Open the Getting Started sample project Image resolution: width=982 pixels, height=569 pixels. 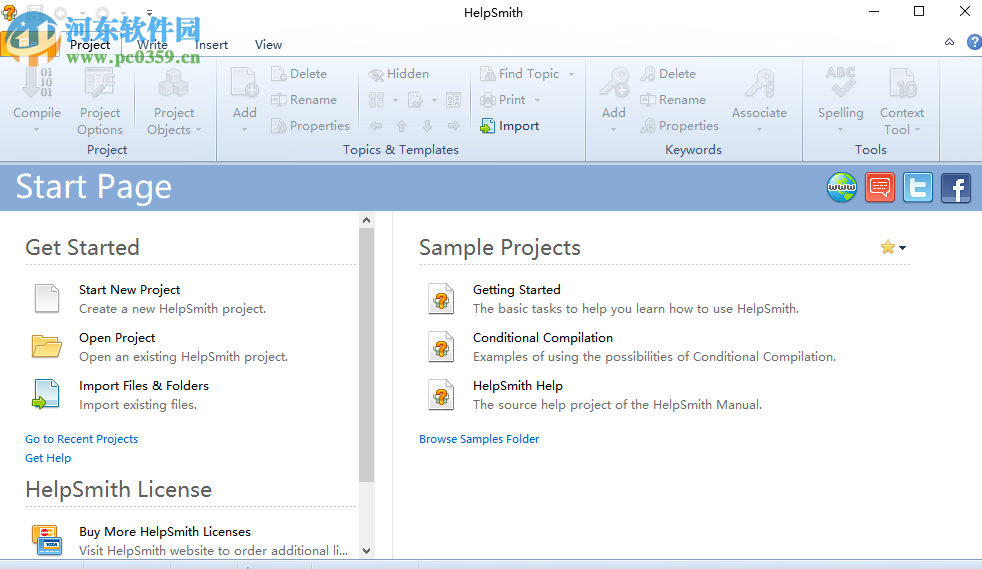tap(517, 290)
